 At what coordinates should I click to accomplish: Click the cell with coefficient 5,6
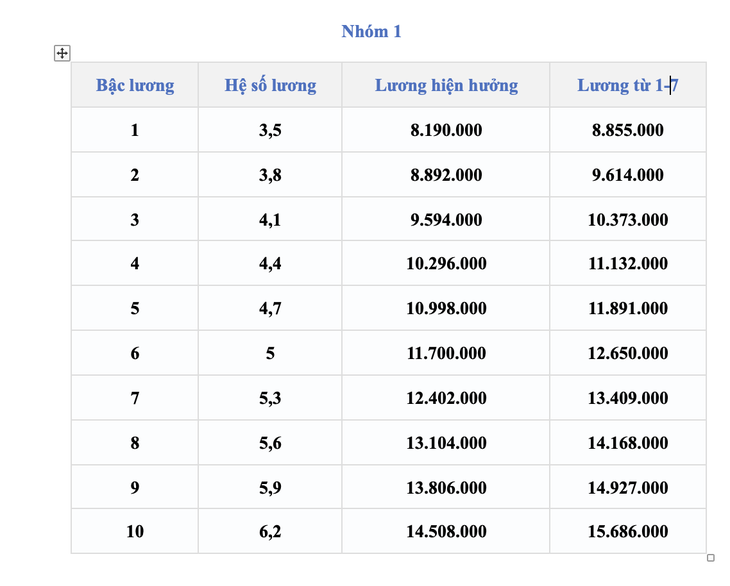click(270, 443)
